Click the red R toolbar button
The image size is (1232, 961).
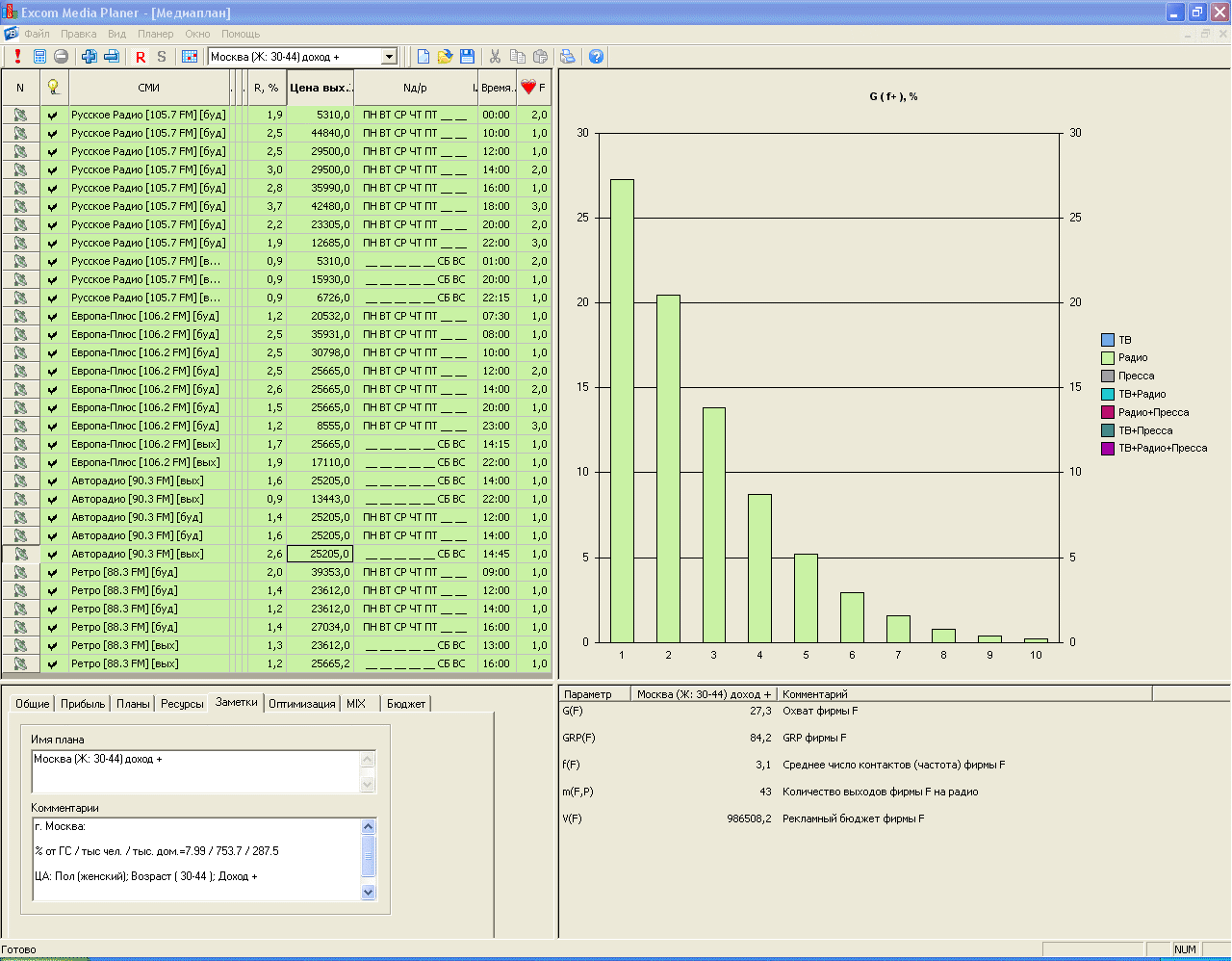[141, 57]
